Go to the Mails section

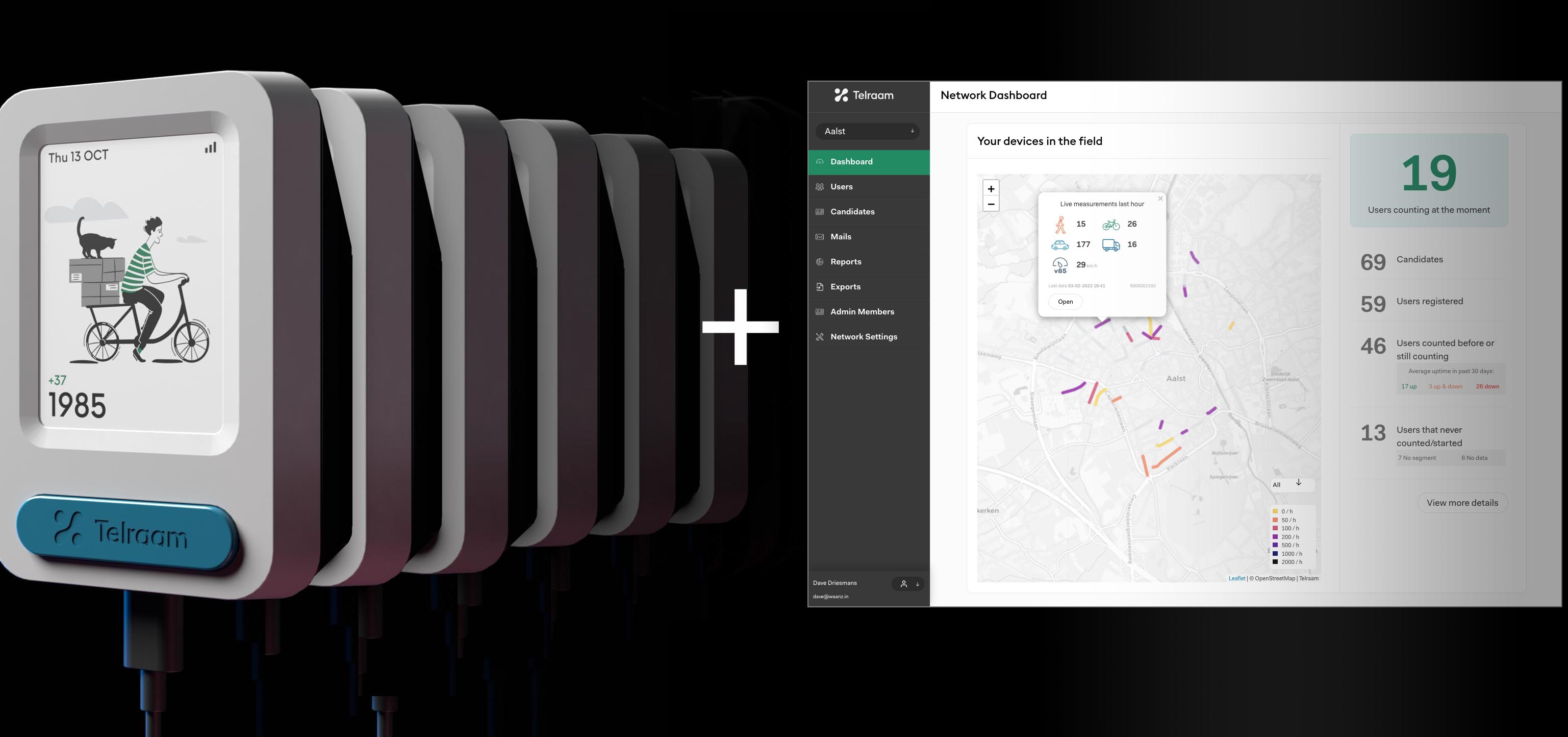tap(869, 237)
